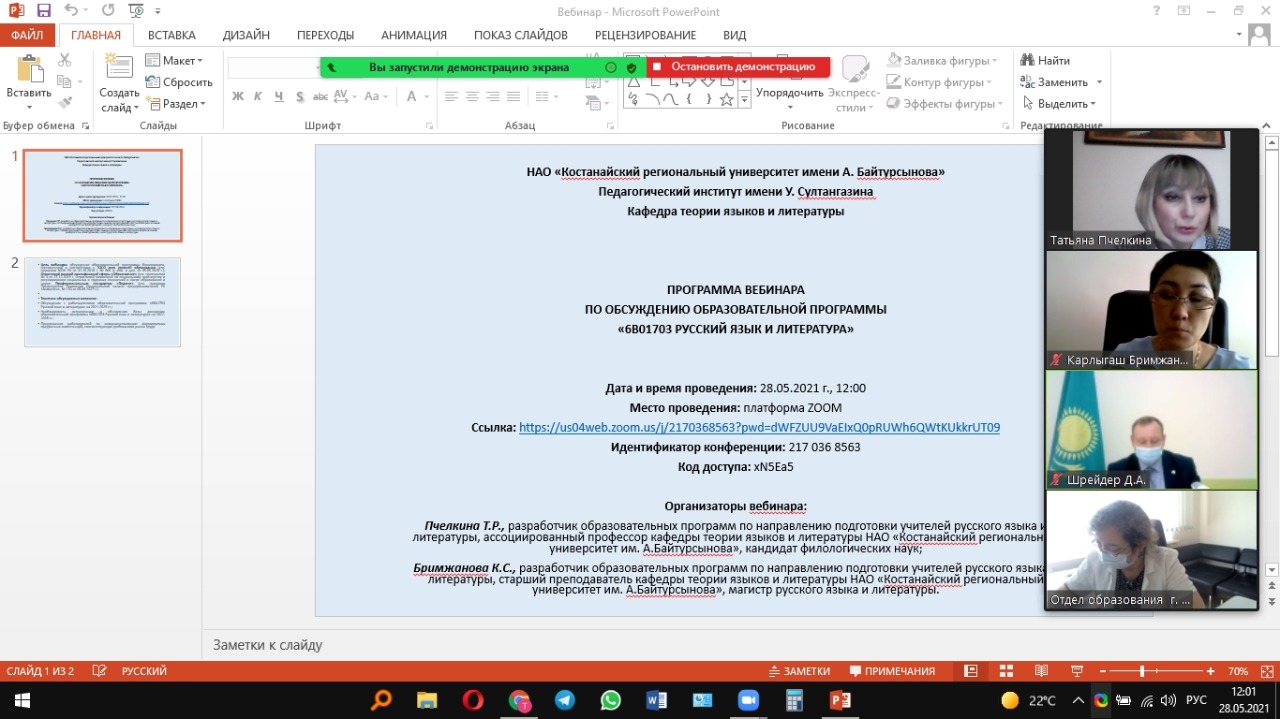Open the Zoom meeting link on the slide
The image size is (1280, 719).
(x=759, y=428)
